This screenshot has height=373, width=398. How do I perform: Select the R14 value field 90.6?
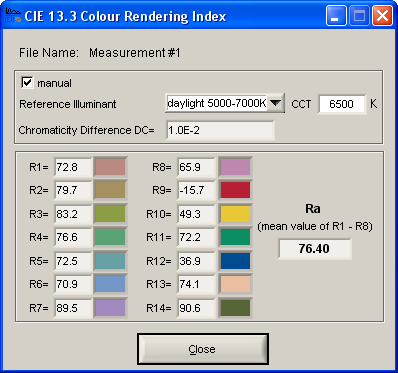pos(196,308)
